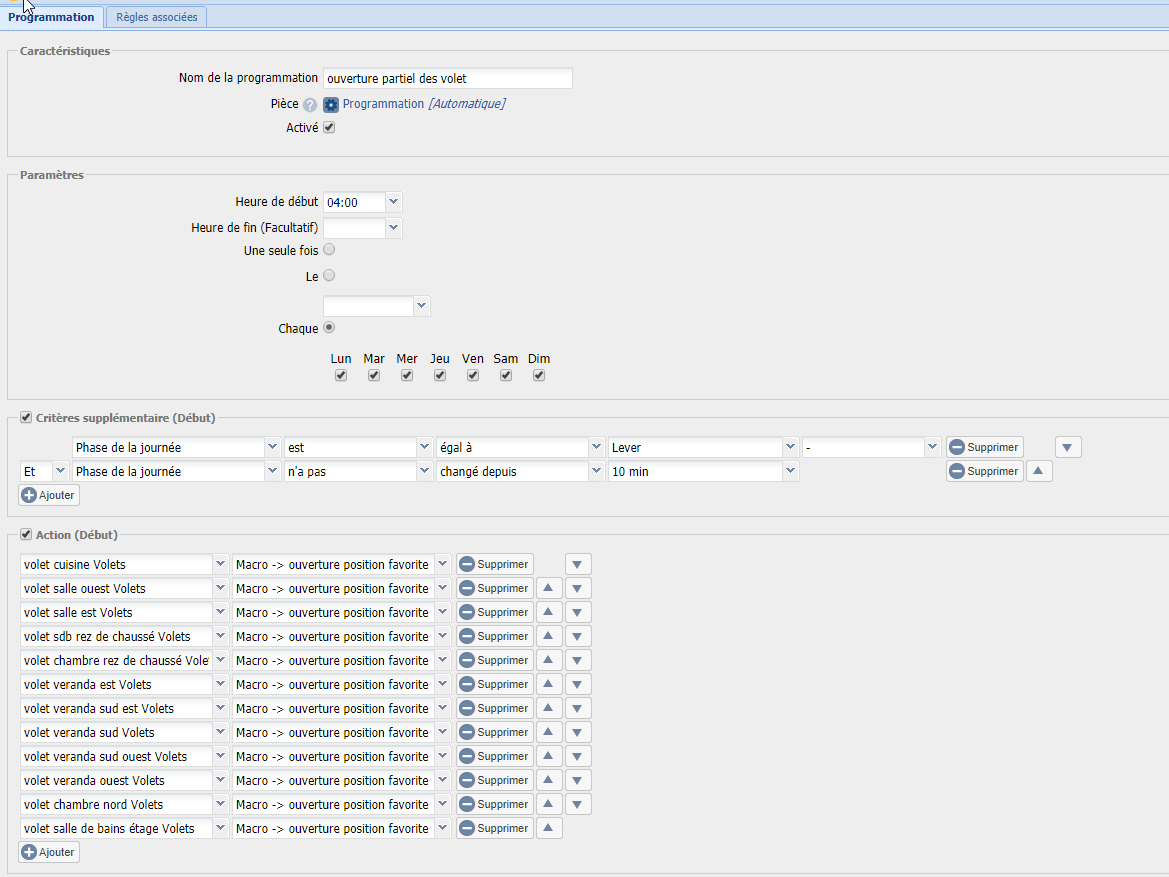
Task: Uncheck the Dim day checkbox
Action: (538, 375)
